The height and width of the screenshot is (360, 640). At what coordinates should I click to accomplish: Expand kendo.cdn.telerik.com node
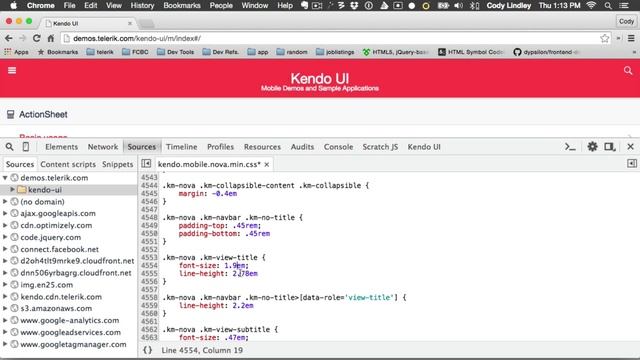pos(5,296)
